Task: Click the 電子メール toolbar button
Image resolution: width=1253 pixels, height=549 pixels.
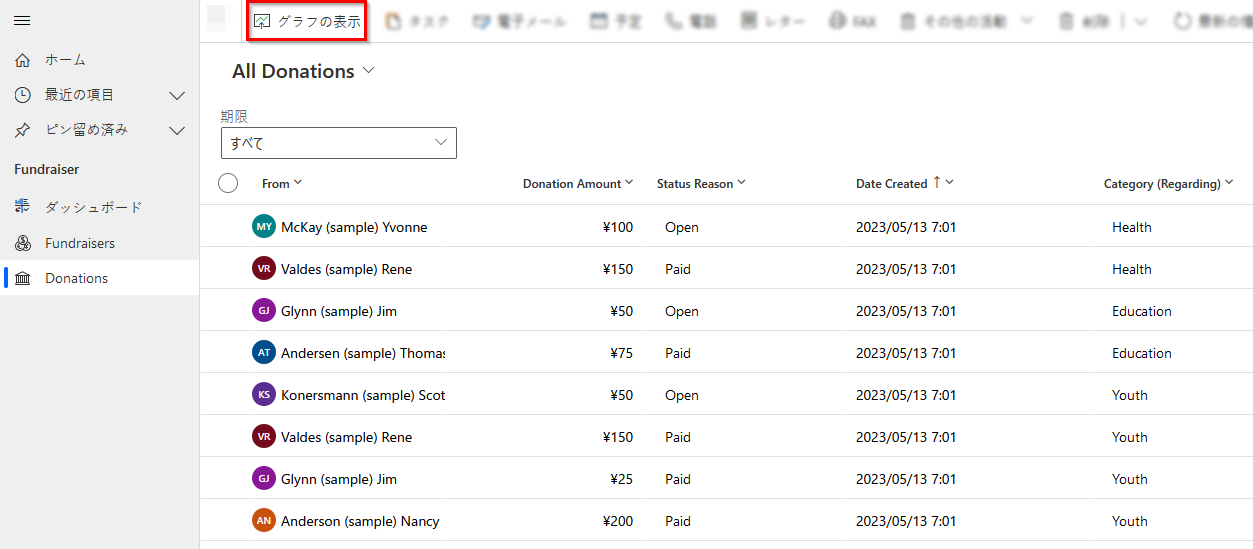Action: click(x=519, y=21)
